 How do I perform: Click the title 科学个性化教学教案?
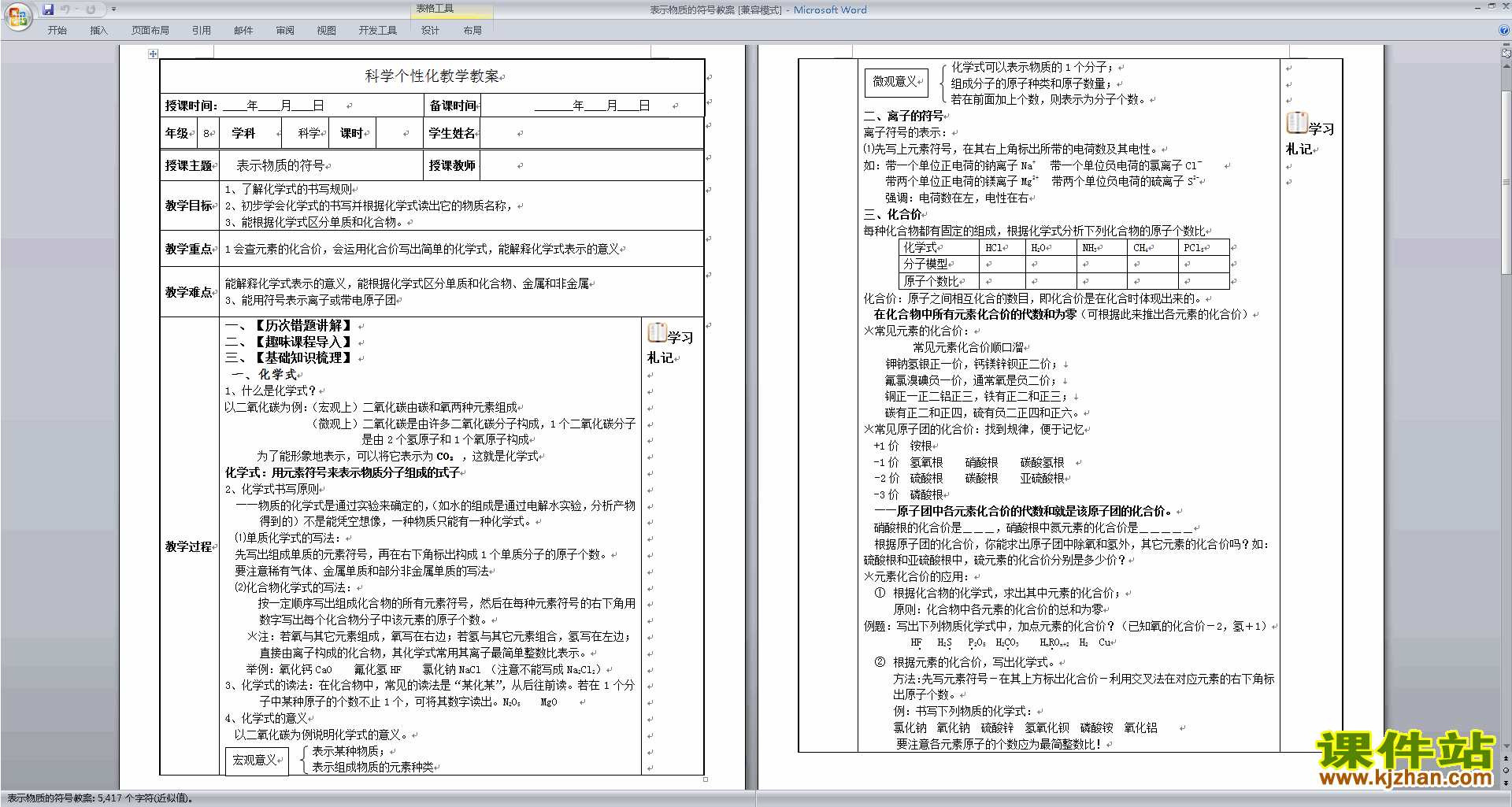click(432, 76)
